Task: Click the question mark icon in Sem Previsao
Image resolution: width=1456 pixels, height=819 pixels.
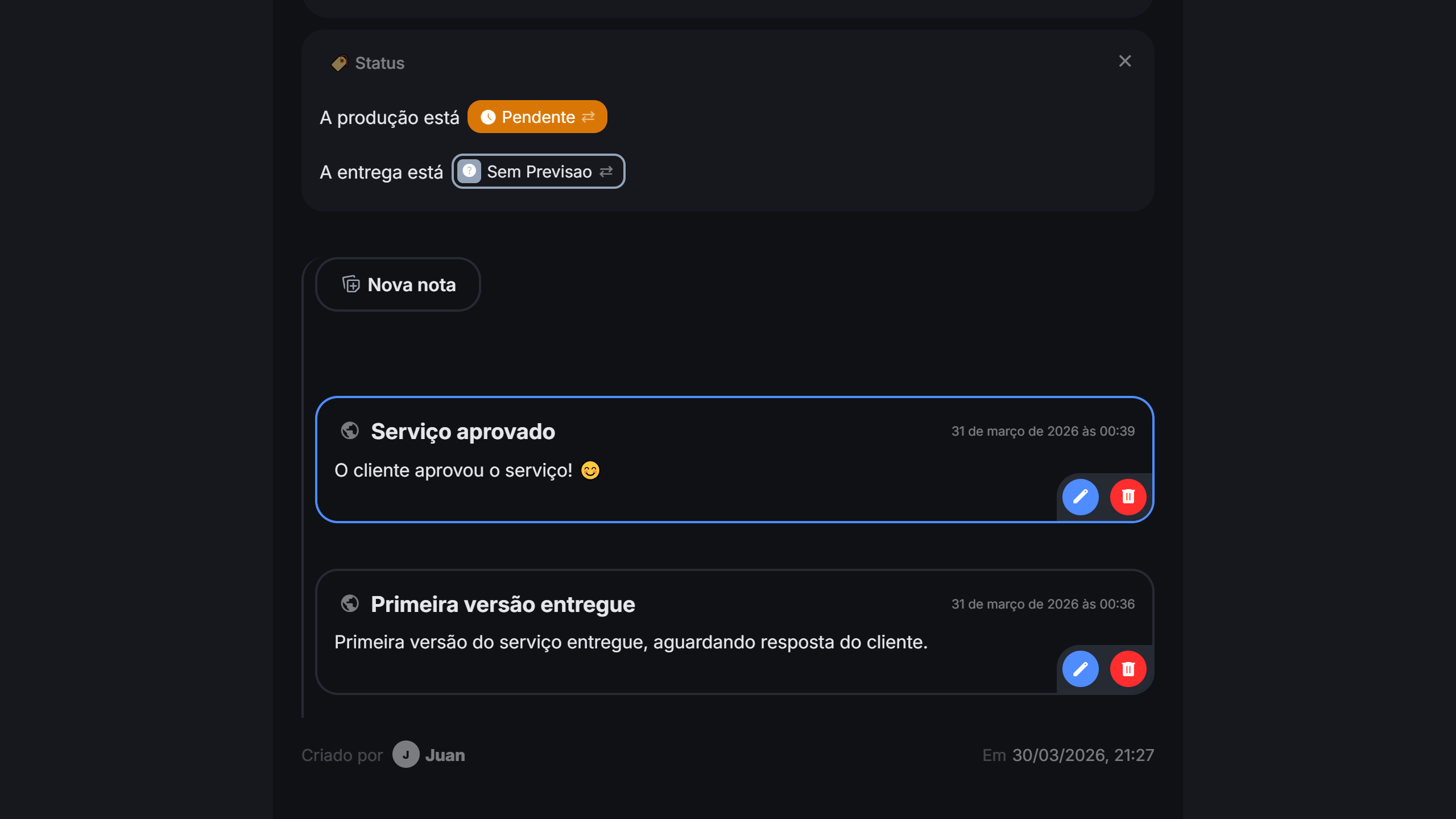Action: coord(469,171)
